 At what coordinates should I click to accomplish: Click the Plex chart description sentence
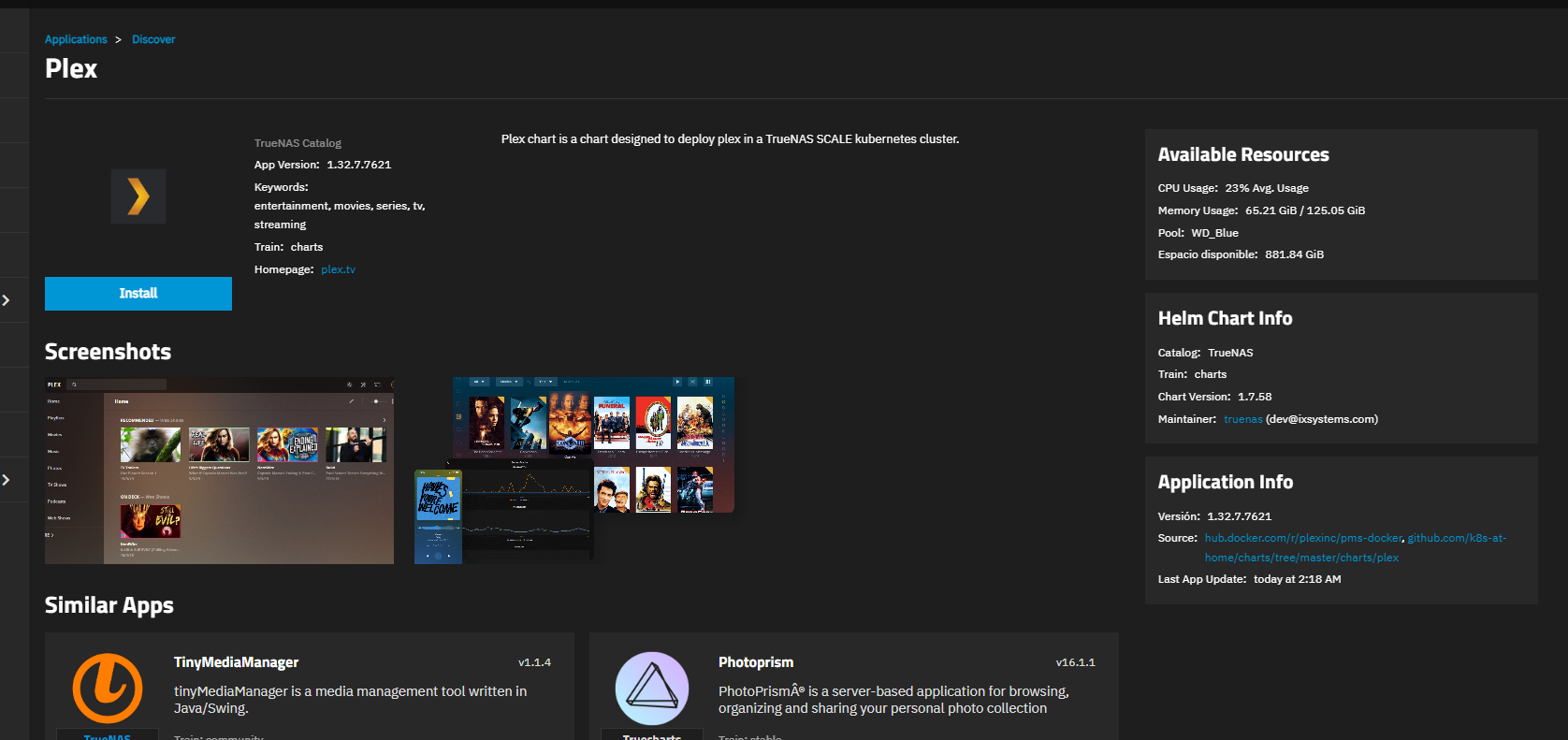[731, 139]
